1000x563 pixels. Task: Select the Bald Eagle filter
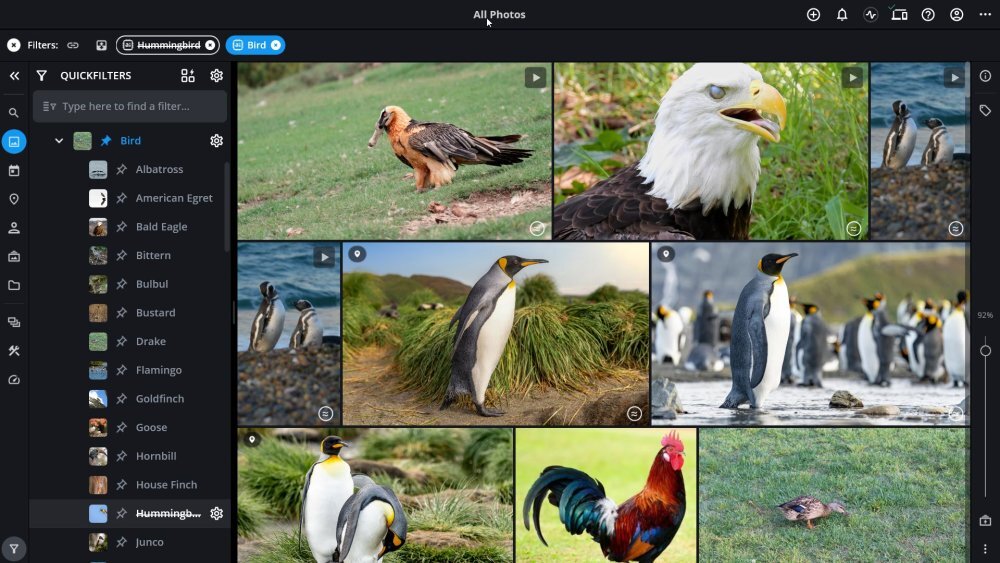[161, 227]
